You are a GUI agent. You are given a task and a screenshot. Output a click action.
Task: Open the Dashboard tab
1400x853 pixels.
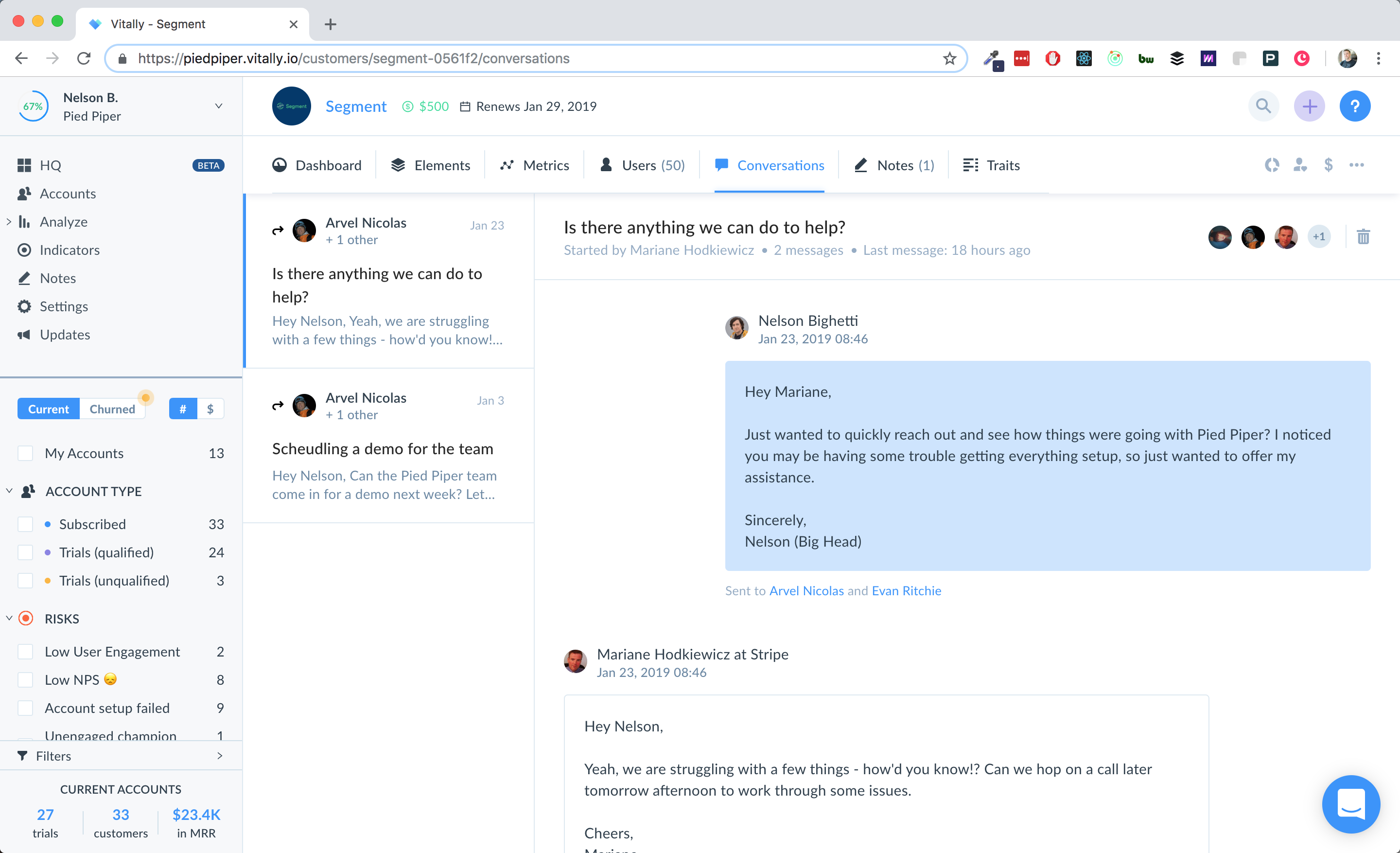coord(317,165)
